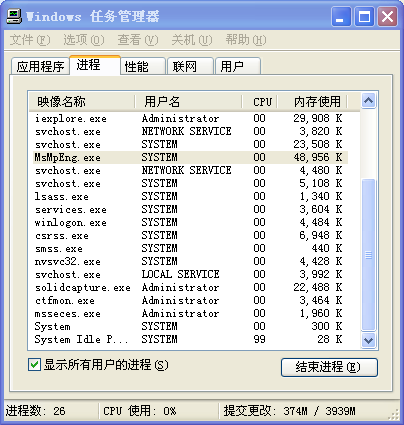Open the 查看 menu

tap(138, 40)
